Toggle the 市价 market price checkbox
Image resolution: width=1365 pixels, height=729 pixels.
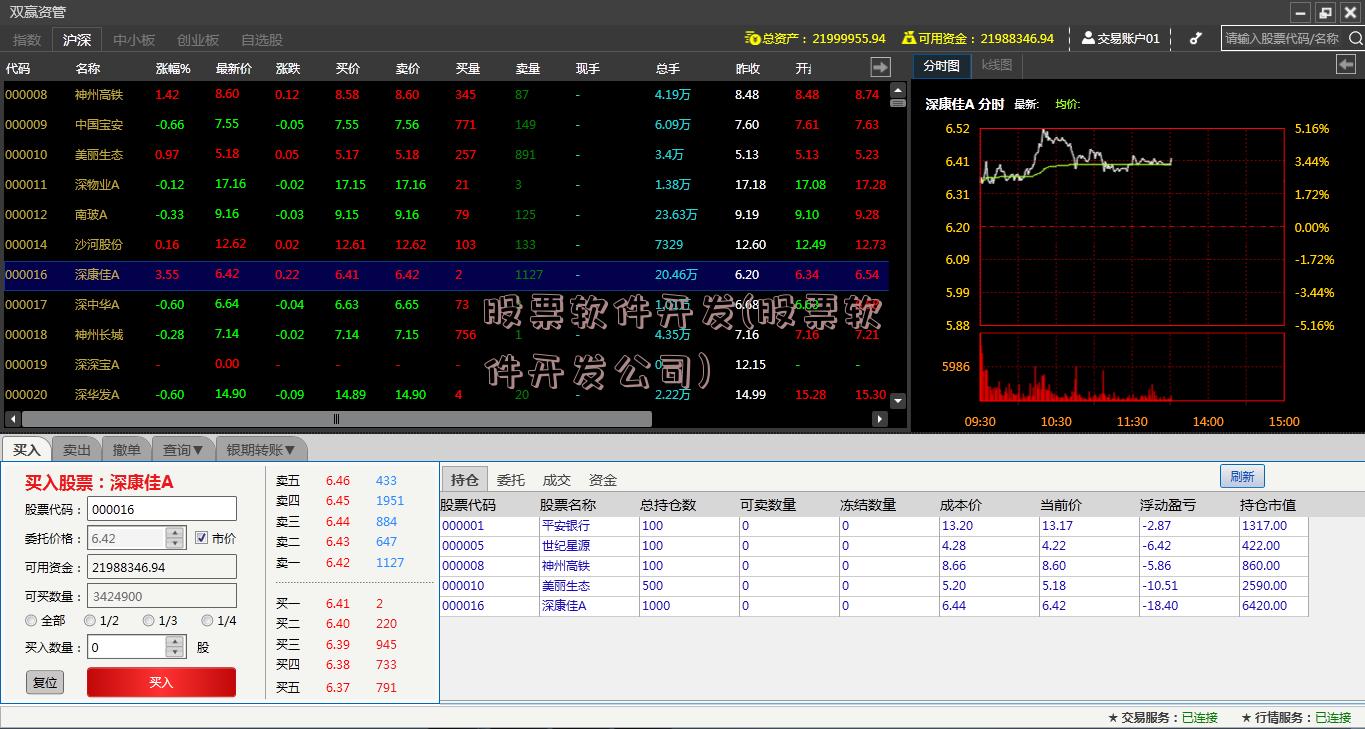[x=201, y=538]
